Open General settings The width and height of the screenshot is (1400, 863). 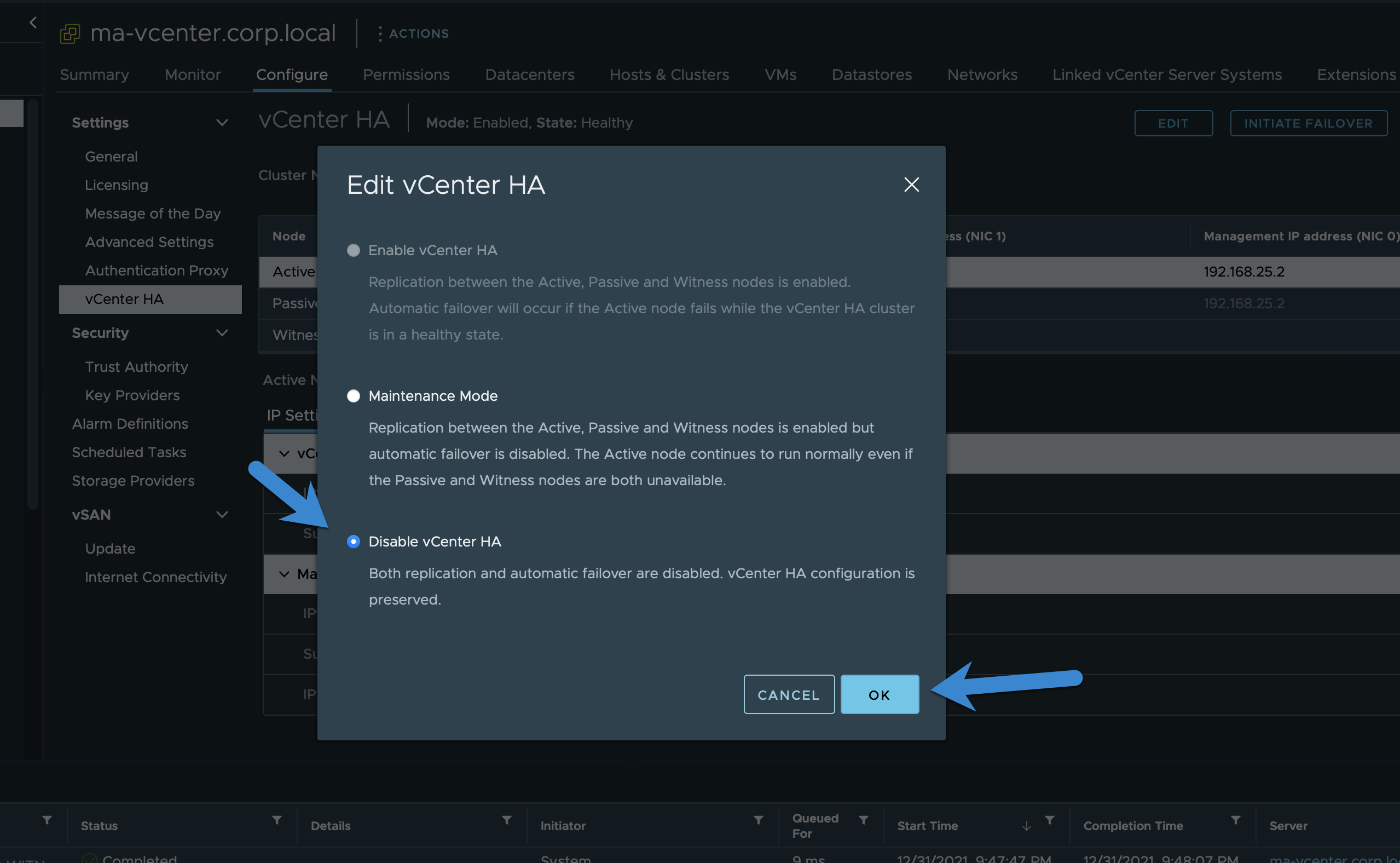[x=111, y=157]
